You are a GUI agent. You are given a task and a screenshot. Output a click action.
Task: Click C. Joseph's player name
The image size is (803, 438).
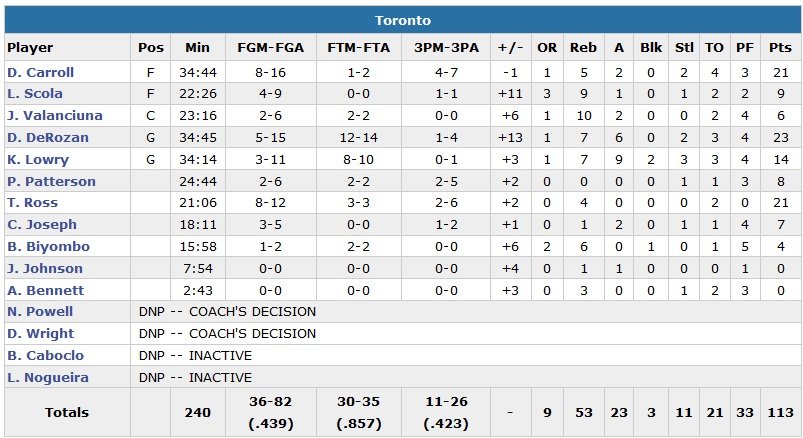coord(41,225)
